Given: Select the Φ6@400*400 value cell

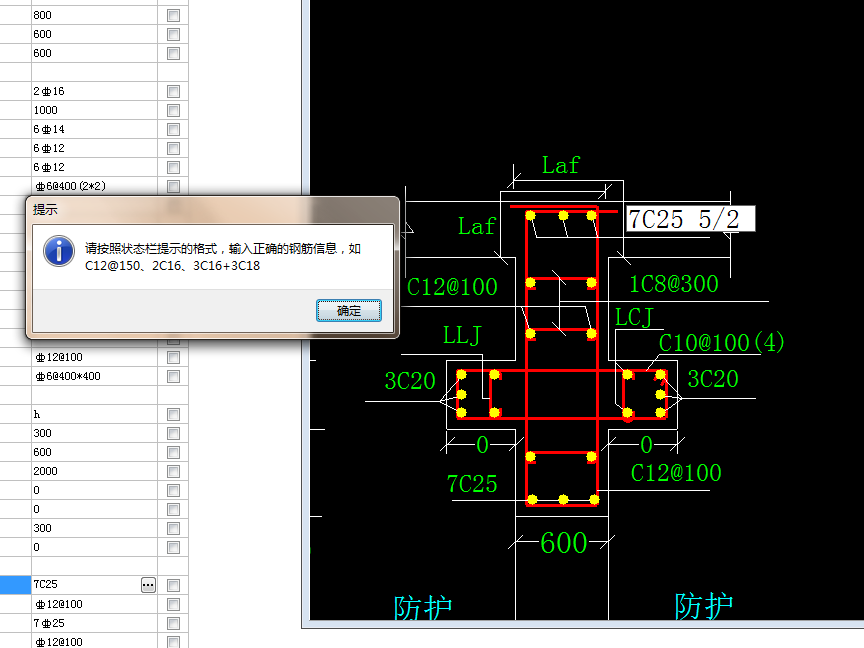Looking at the screenshot, I should click(x=94, y=376).
